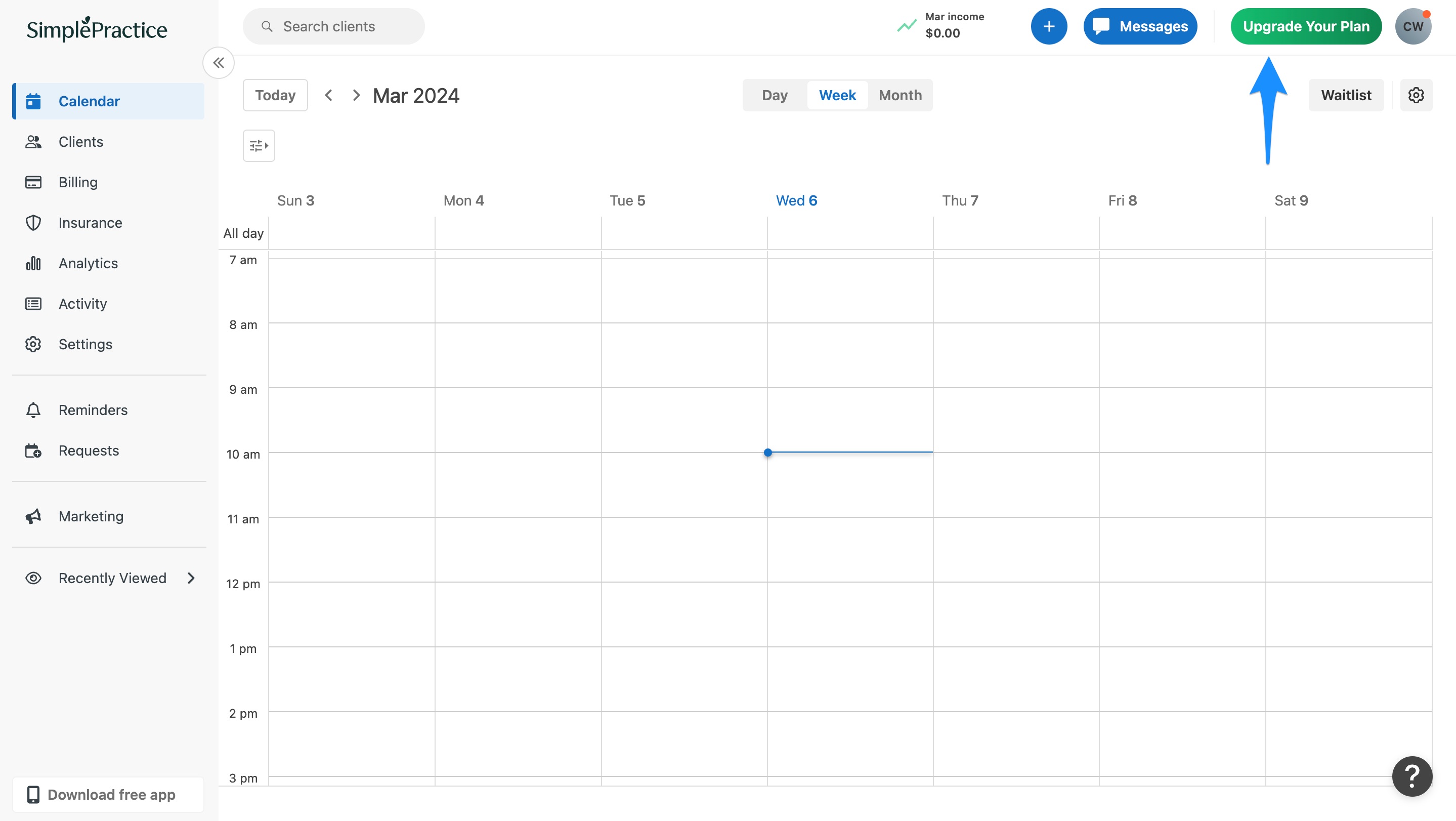
Task: Open the Calendar section in sidebar
Action: coord(109,101)
